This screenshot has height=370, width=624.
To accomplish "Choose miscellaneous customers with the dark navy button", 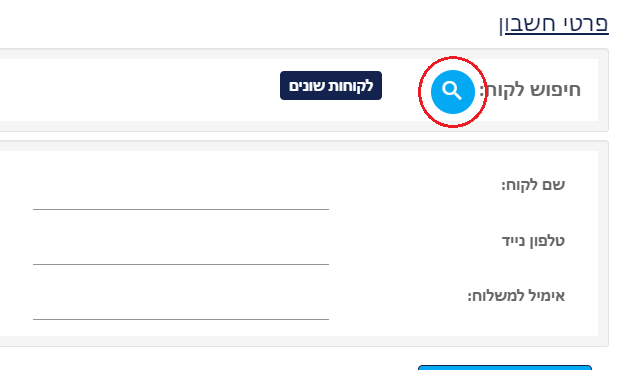I will coord(331,86).
